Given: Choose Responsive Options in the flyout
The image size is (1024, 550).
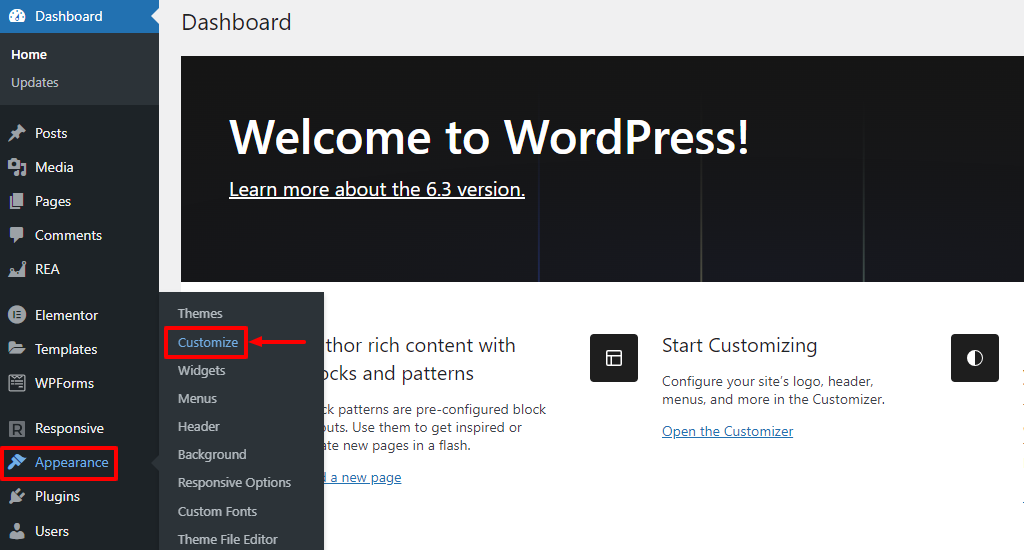Looking at the screenshot, I should tap(234, 483).
